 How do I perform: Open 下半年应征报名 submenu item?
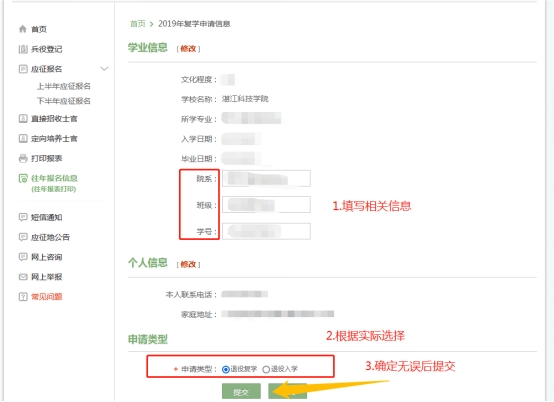[64, 101]
